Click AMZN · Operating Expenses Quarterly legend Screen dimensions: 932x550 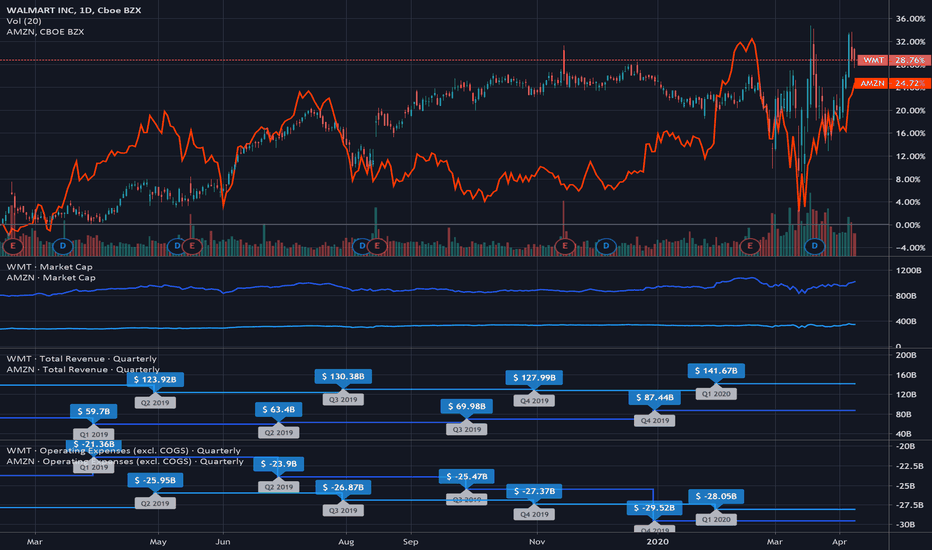coord(125,461)
